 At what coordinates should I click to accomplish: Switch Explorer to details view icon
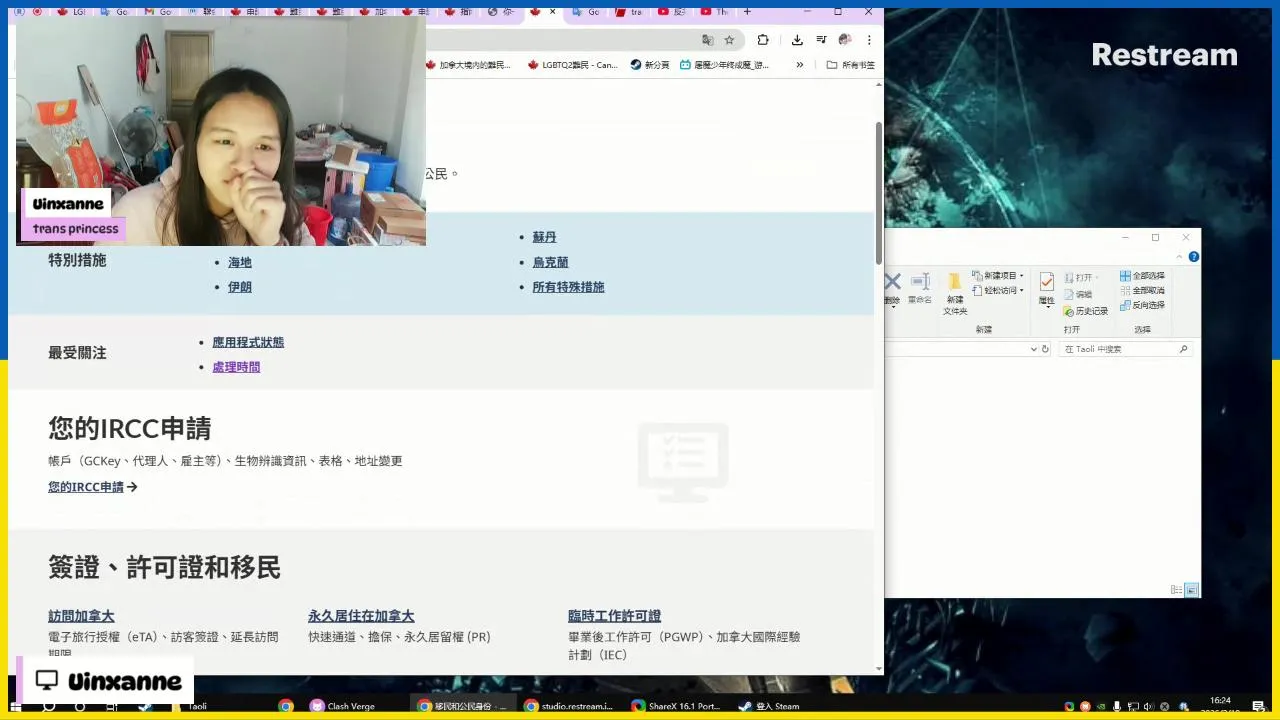click(x=1177, y=590)
